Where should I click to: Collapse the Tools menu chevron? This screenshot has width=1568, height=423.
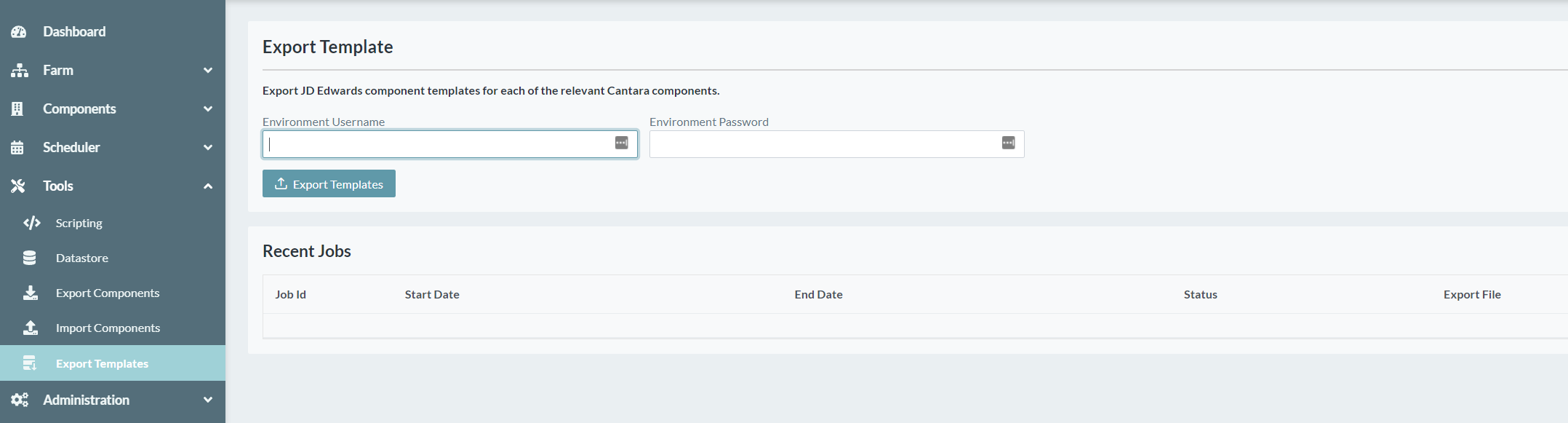(208, 186)
